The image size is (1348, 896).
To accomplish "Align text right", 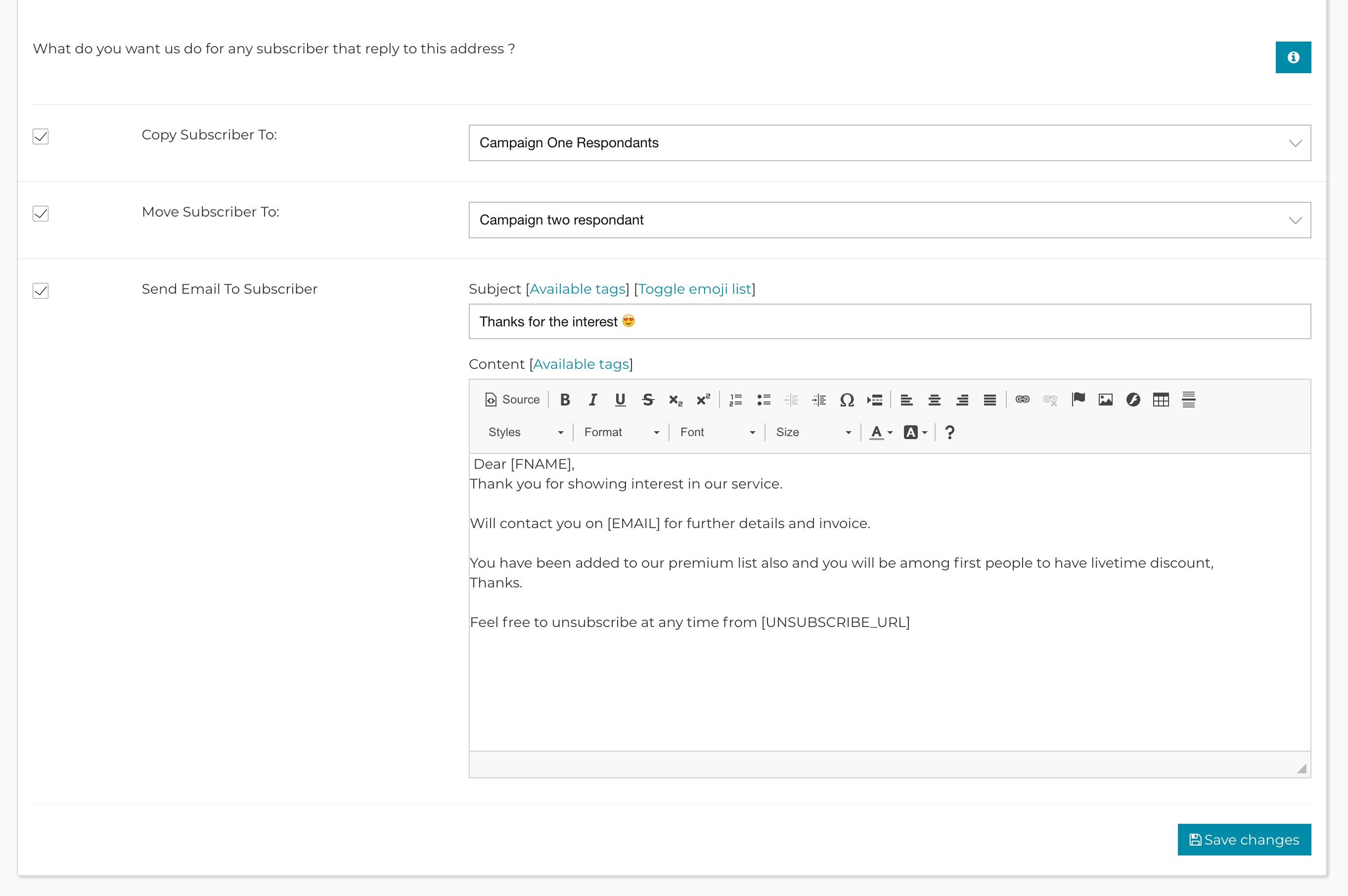I will click(x=962, y=400).
